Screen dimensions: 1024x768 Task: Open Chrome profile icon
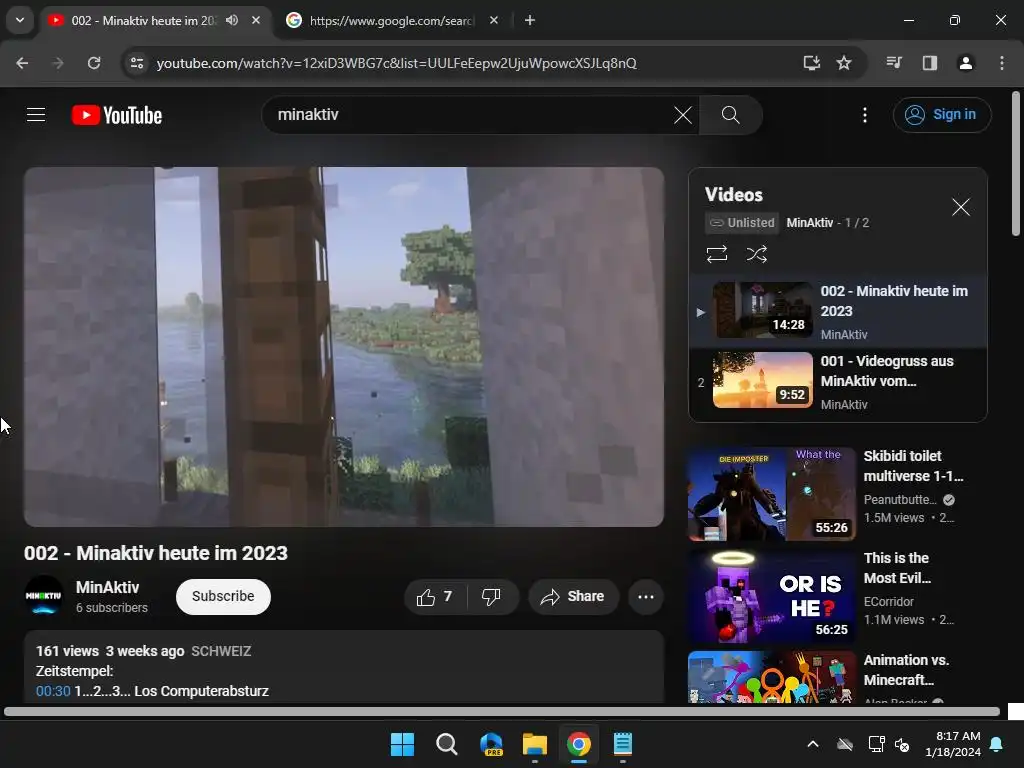965,63
